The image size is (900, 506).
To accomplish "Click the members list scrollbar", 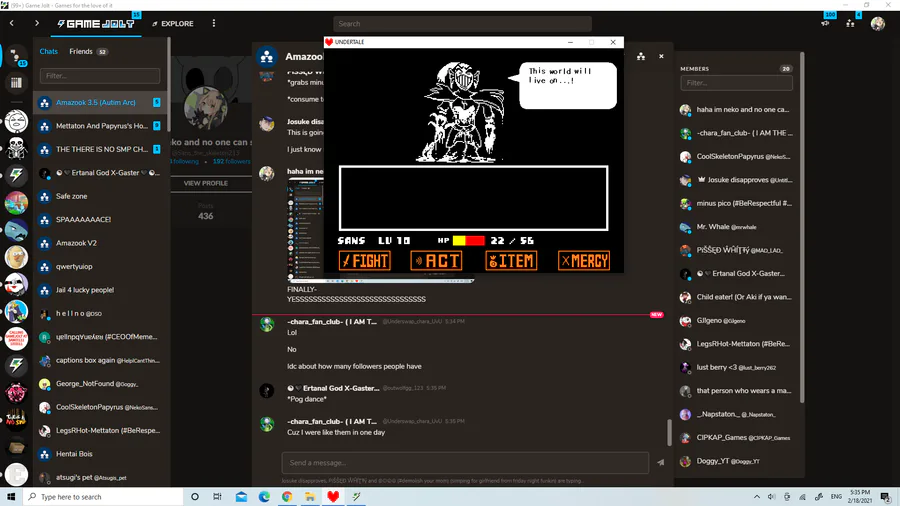I will point(802,227).
